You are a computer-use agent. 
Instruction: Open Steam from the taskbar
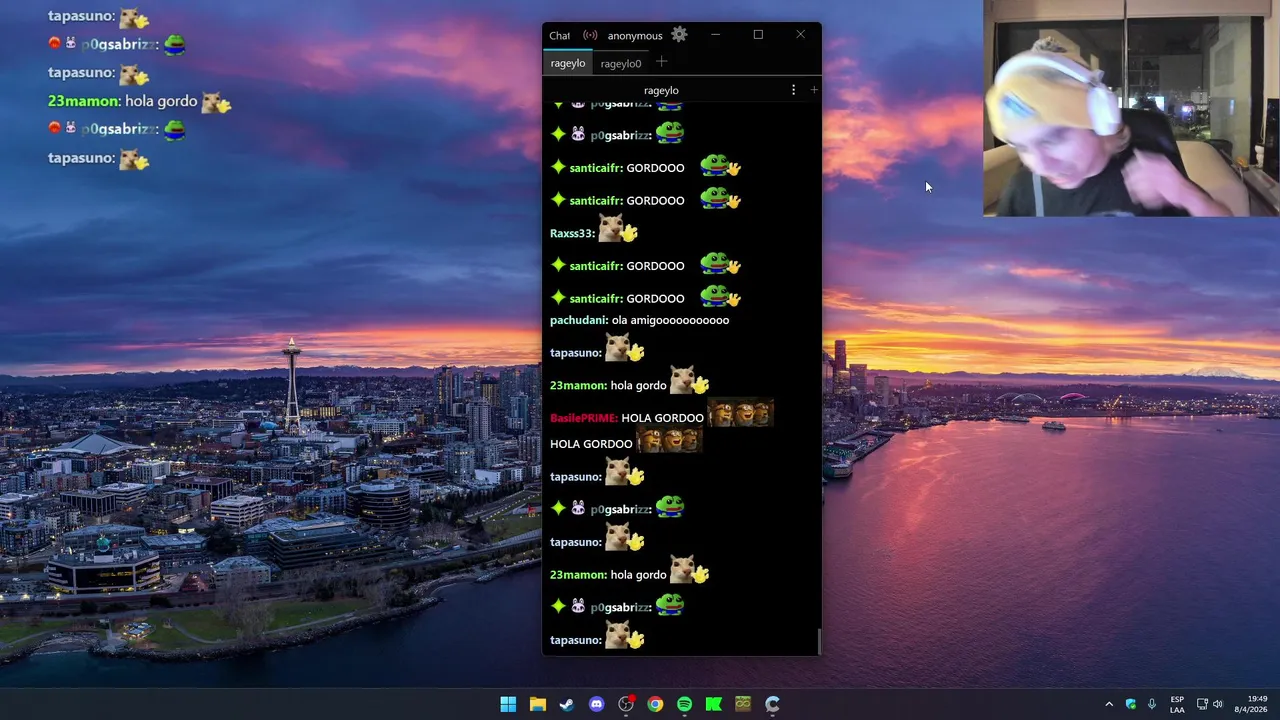(567, 704)
